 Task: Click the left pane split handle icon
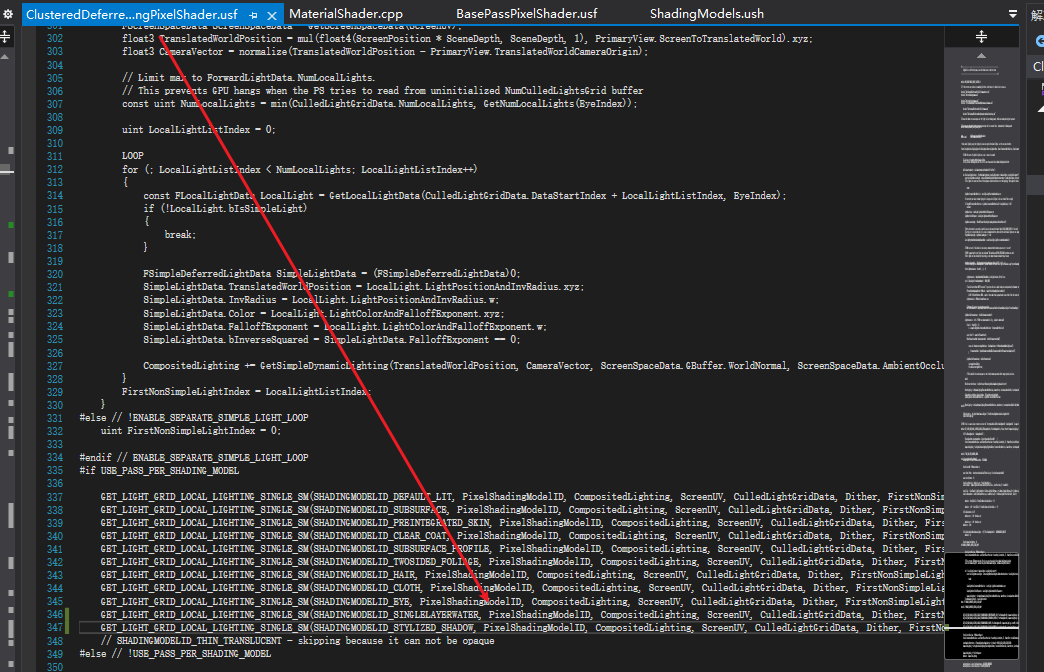click(x=5, y=36)
